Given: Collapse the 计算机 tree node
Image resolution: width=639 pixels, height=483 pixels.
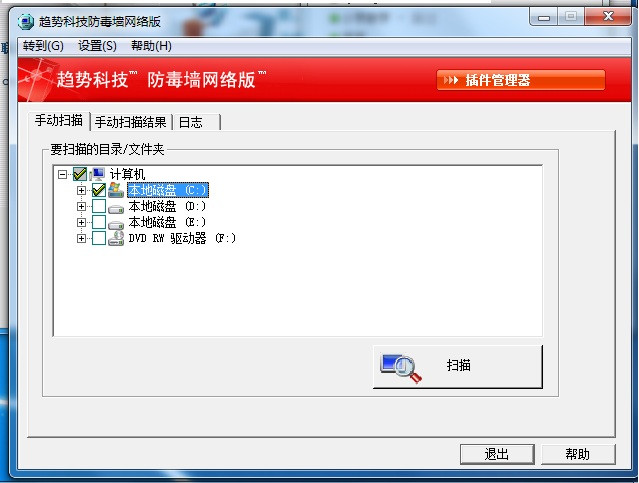Looking at the screenshot, I should (62, 175).
